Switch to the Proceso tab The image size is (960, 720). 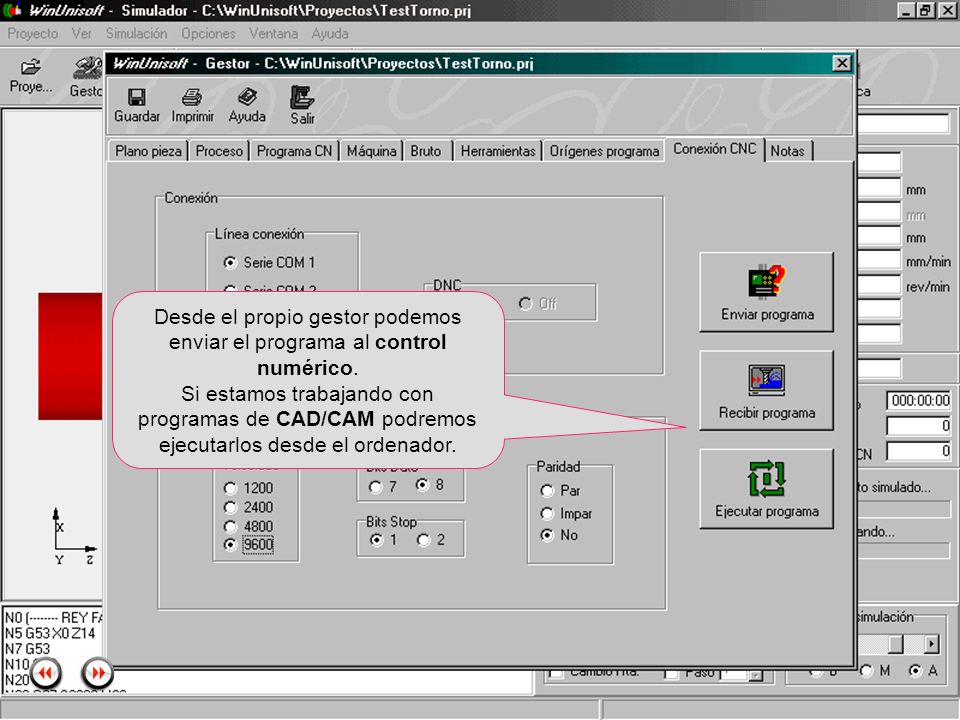219,151
